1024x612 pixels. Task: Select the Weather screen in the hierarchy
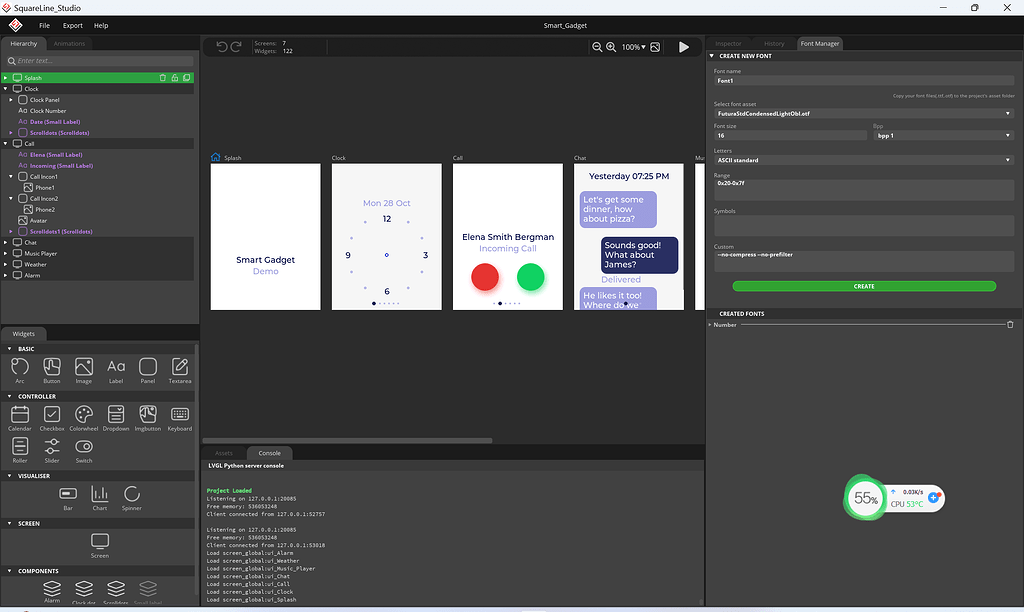(35, 265)
